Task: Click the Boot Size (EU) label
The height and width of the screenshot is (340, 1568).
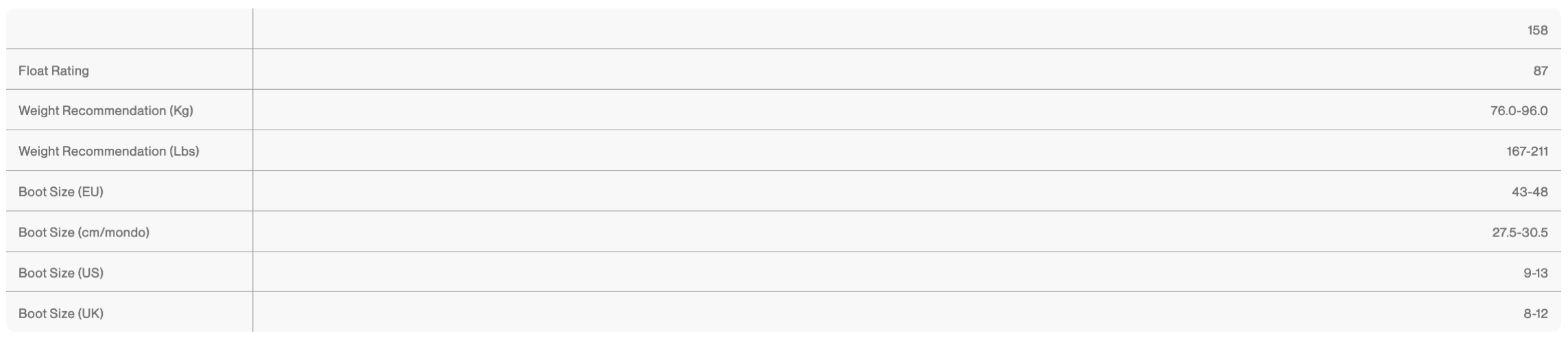Action: click(x=60, y=191)
